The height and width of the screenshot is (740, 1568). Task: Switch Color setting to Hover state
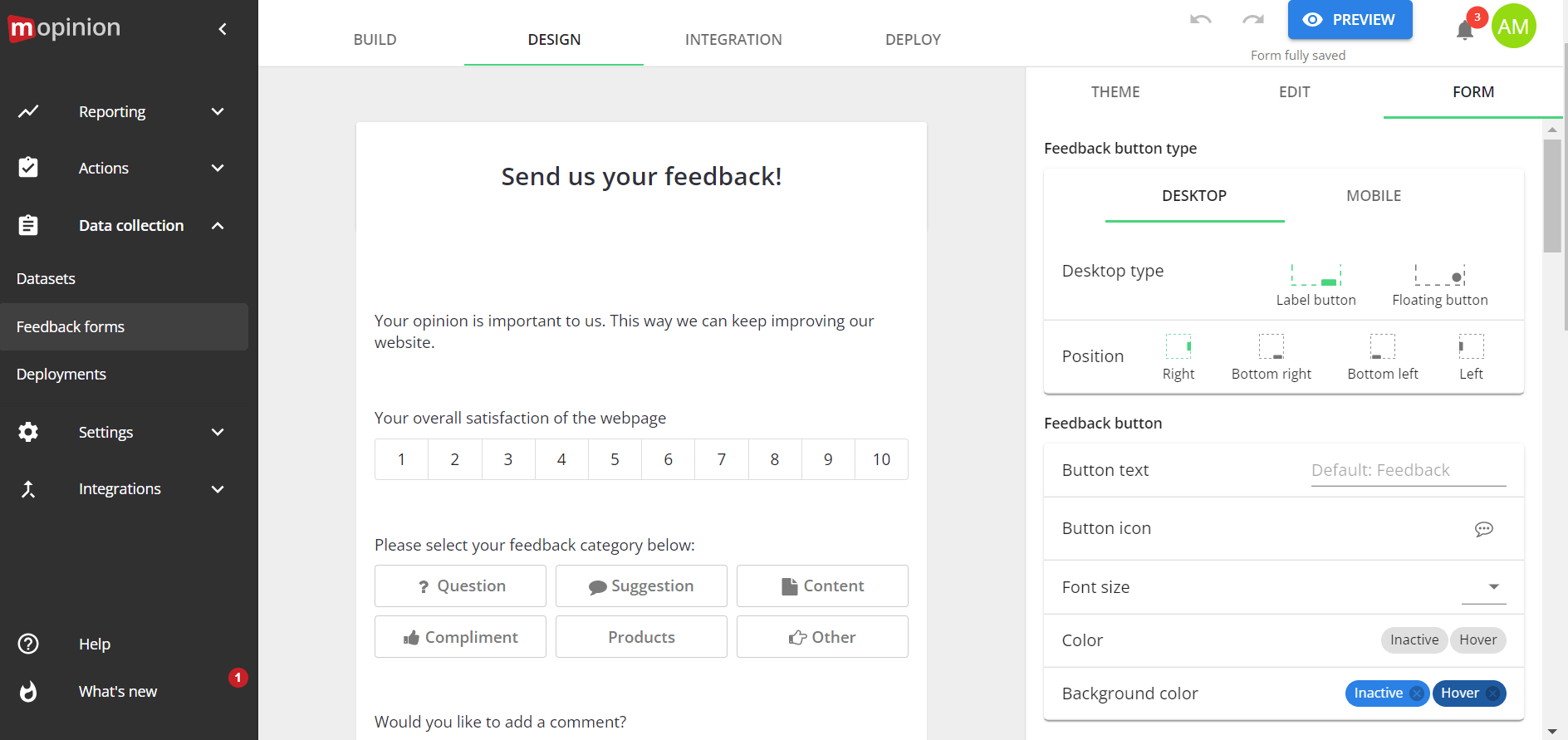1477,640
